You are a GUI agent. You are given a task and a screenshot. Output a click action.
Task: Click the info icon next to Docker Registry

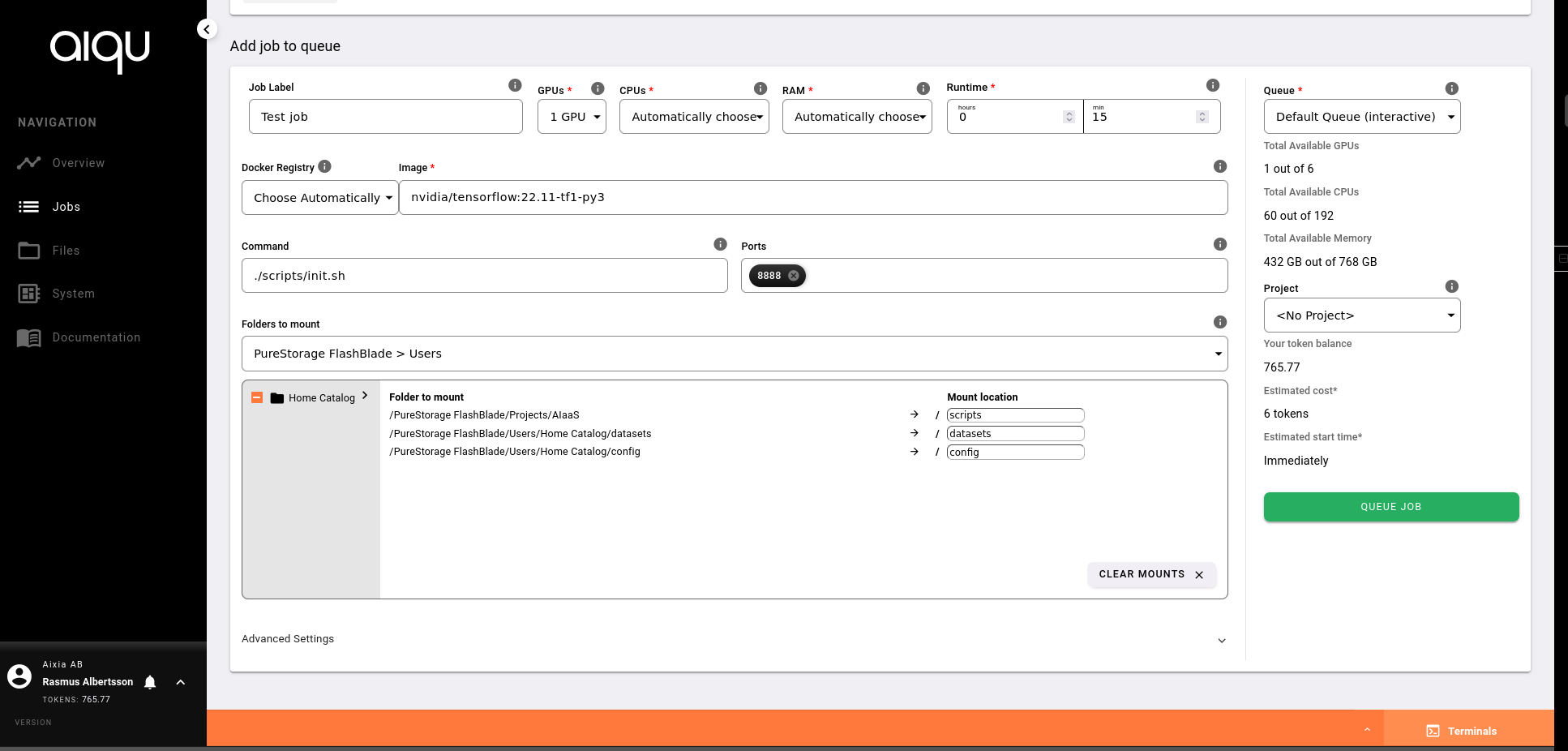click(x=325, y=166)
